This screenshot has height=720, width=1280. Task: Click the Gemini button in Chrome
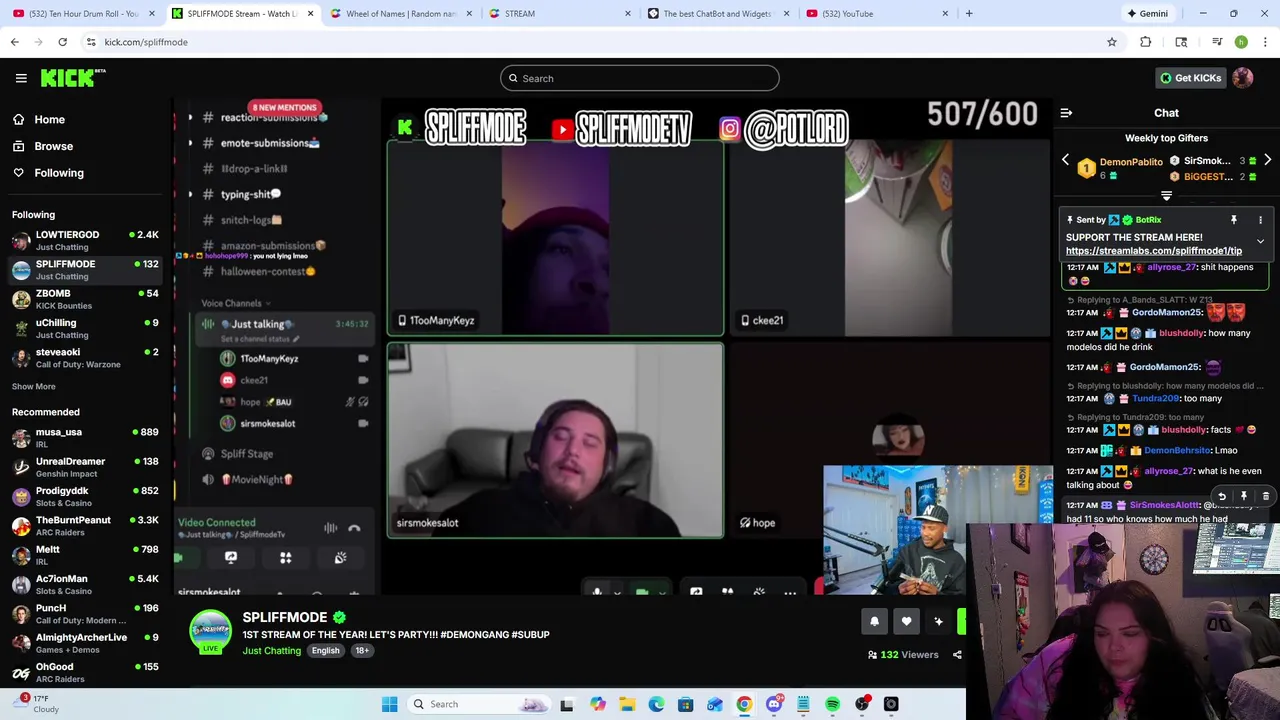[x=1147, y=13]
